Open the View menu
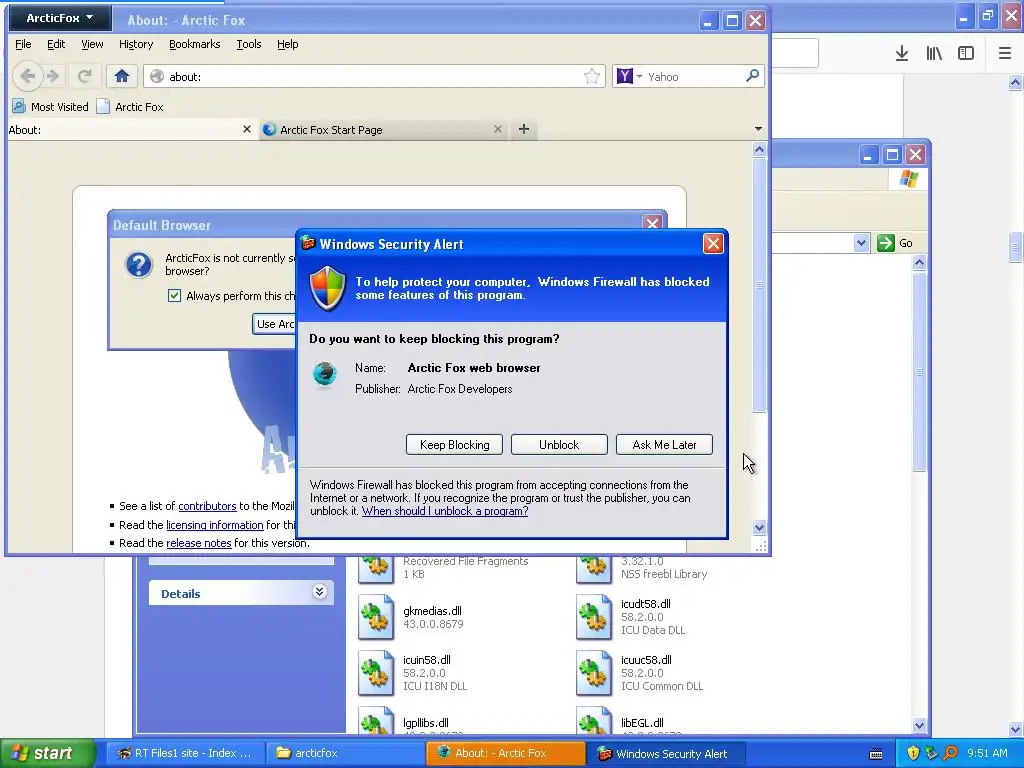 pyautogui.click(x=92, y=44)
